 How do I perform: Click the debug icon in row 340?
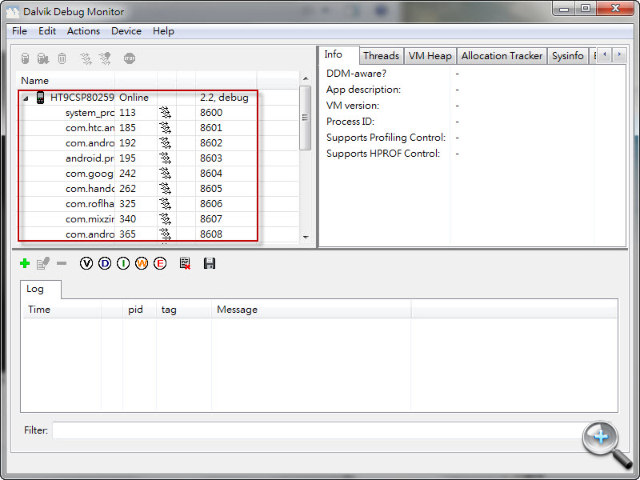(x=165, y=219)
